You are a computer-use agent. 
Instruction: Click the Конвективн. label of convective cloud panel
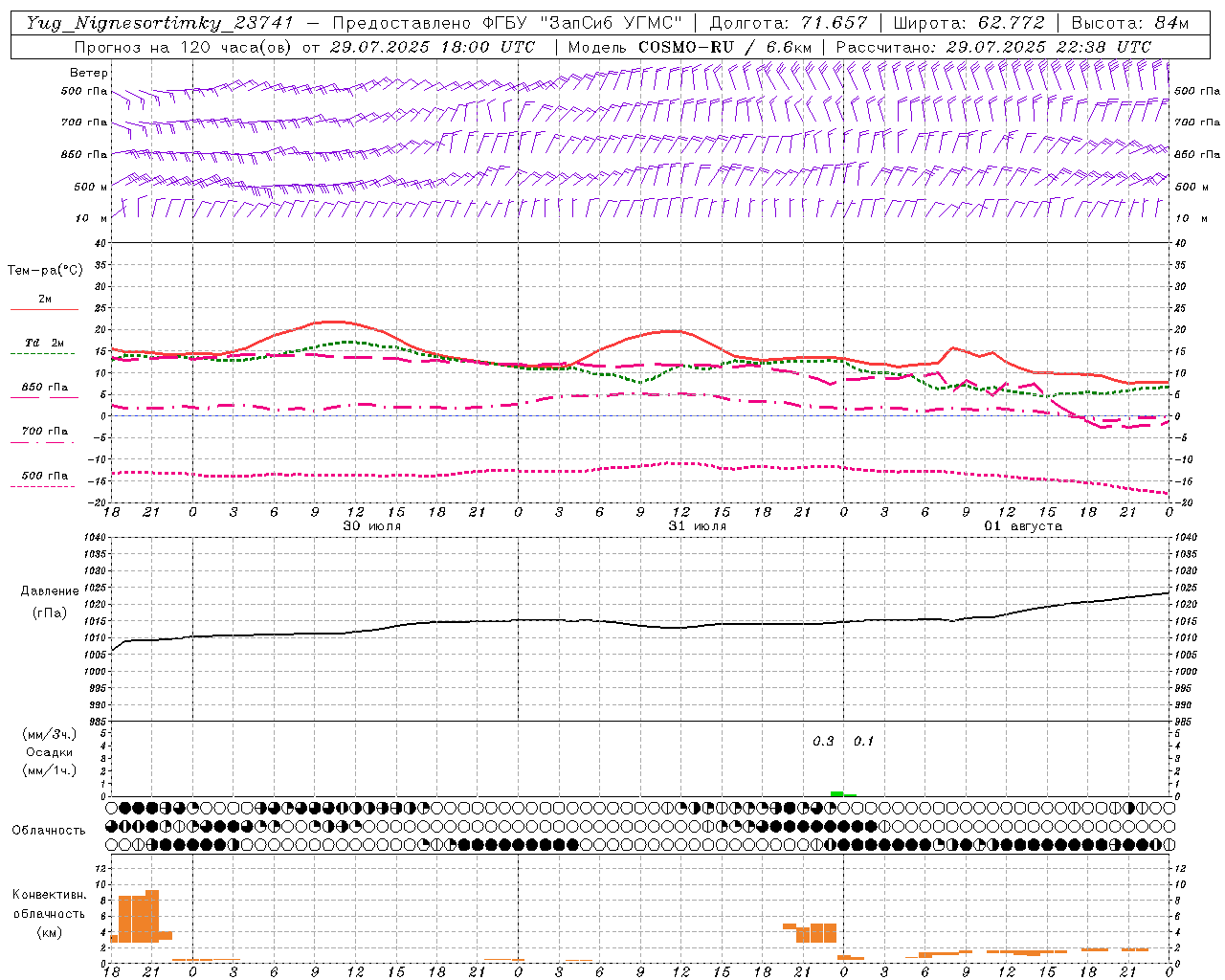click(x=49, y=895)
